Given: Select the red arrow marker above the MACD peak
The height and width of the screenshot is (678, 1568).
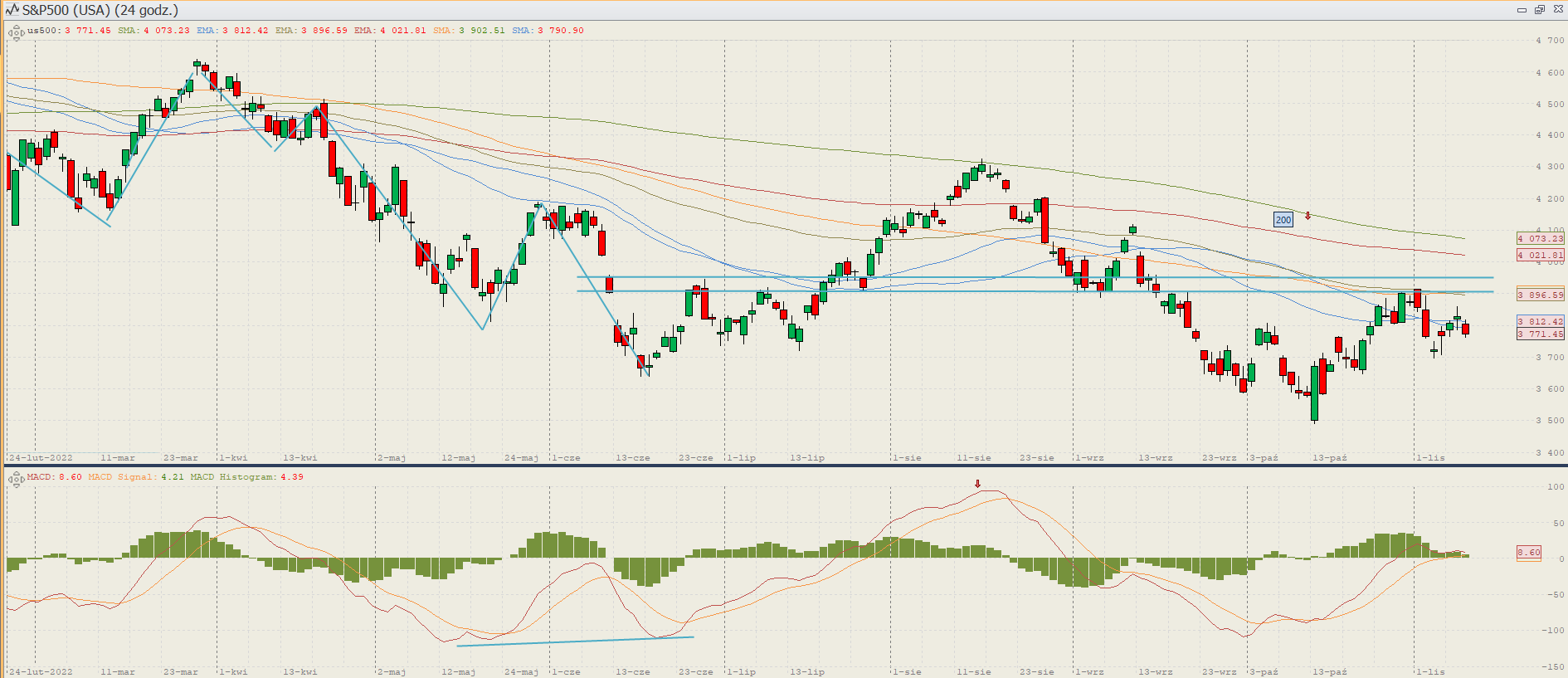Looking at the screenshot, I should [977, 484].
